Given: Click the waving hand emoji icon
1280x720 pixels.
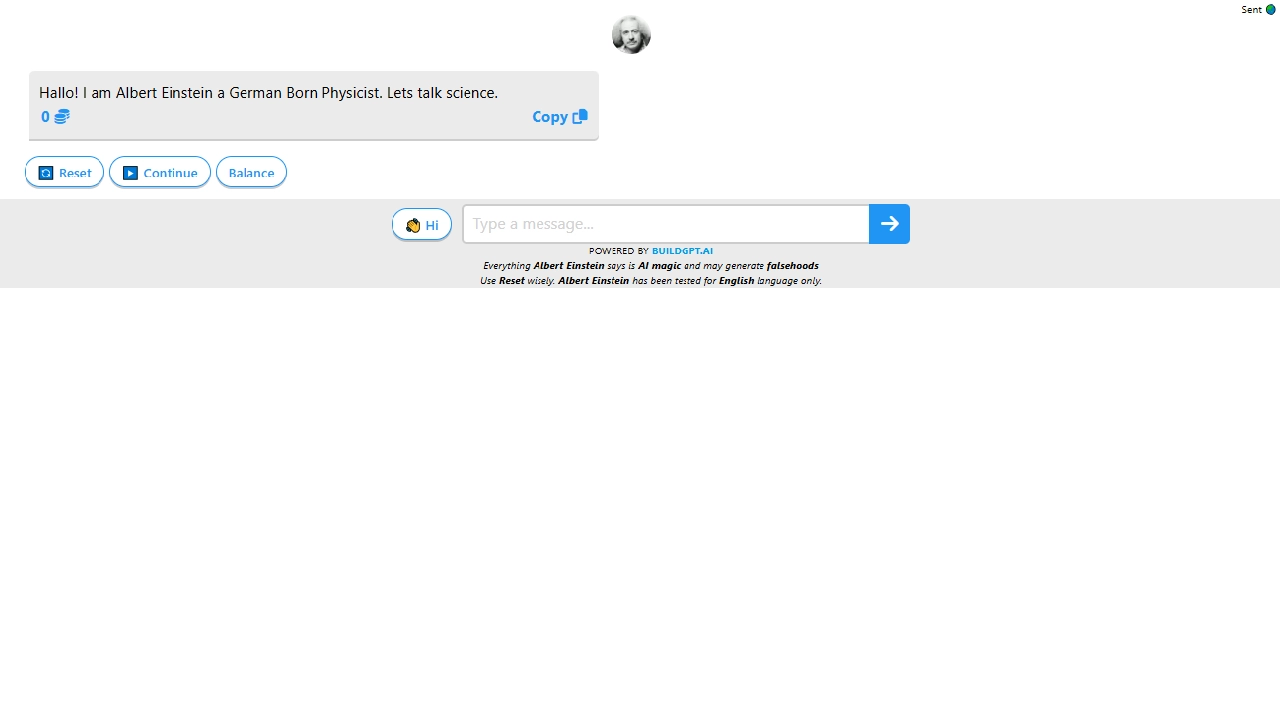Looking at the screenshot, I should [x=413, y=225].
